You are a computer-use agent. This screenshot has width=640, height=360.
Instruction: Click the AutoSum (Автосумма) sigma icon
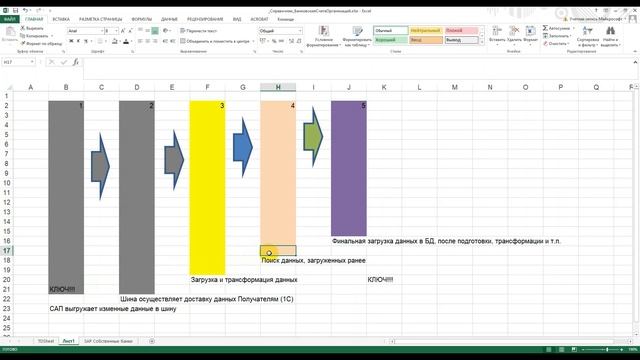(x=545, y=28)
